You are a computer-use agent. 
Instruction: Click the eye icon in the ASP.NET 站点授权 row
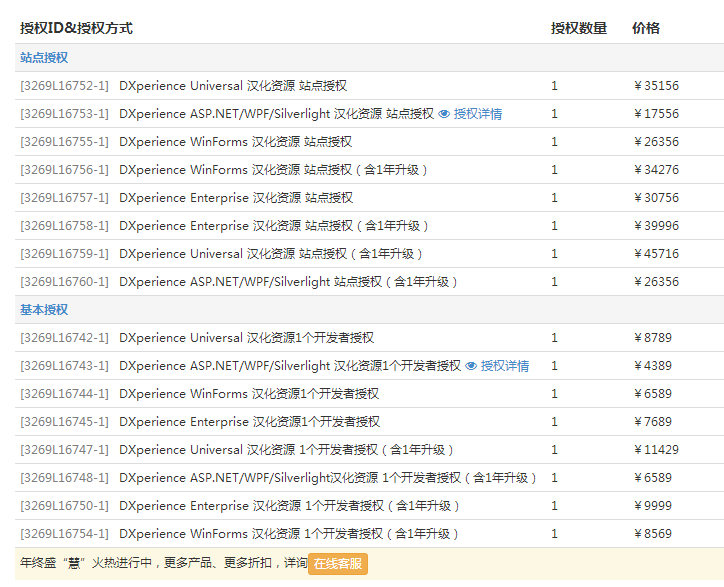click(x=445, y=114)
